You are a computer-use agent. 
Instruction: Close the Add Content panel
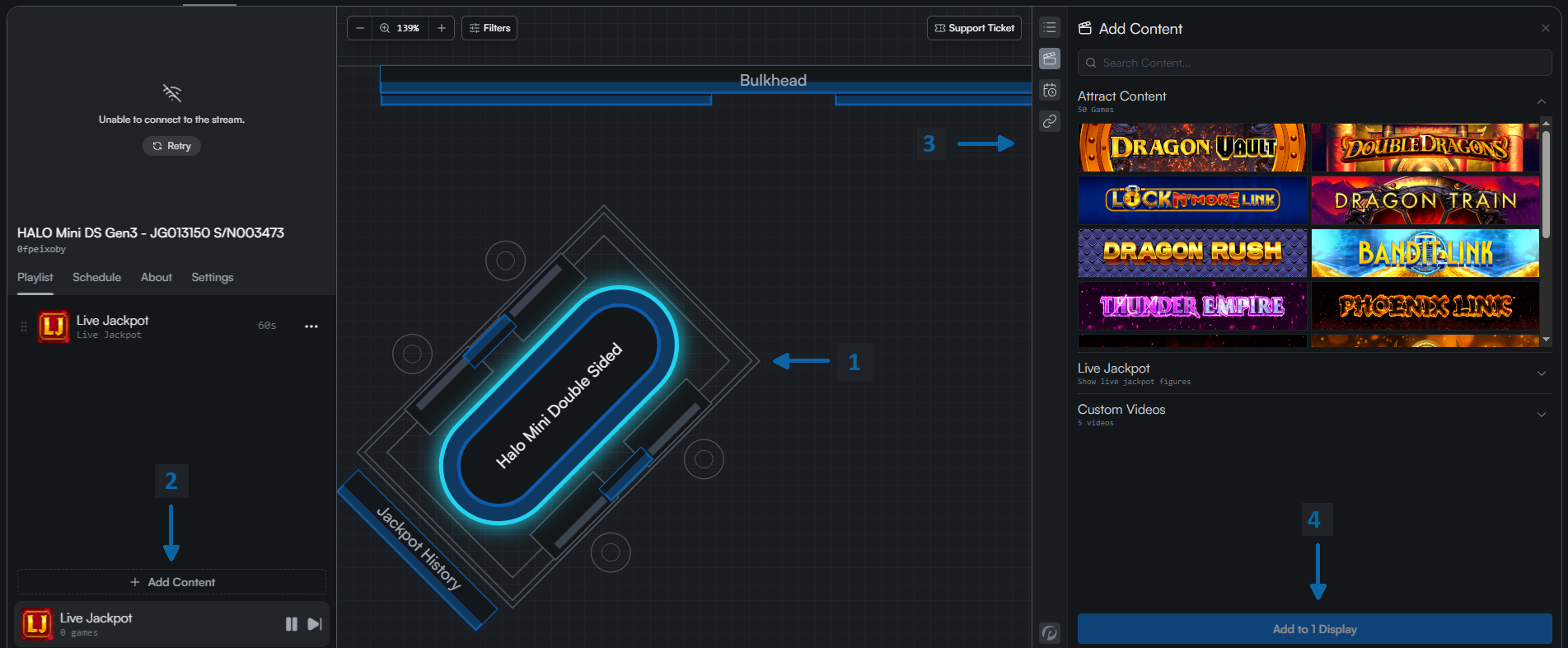tap(1546, 28)
